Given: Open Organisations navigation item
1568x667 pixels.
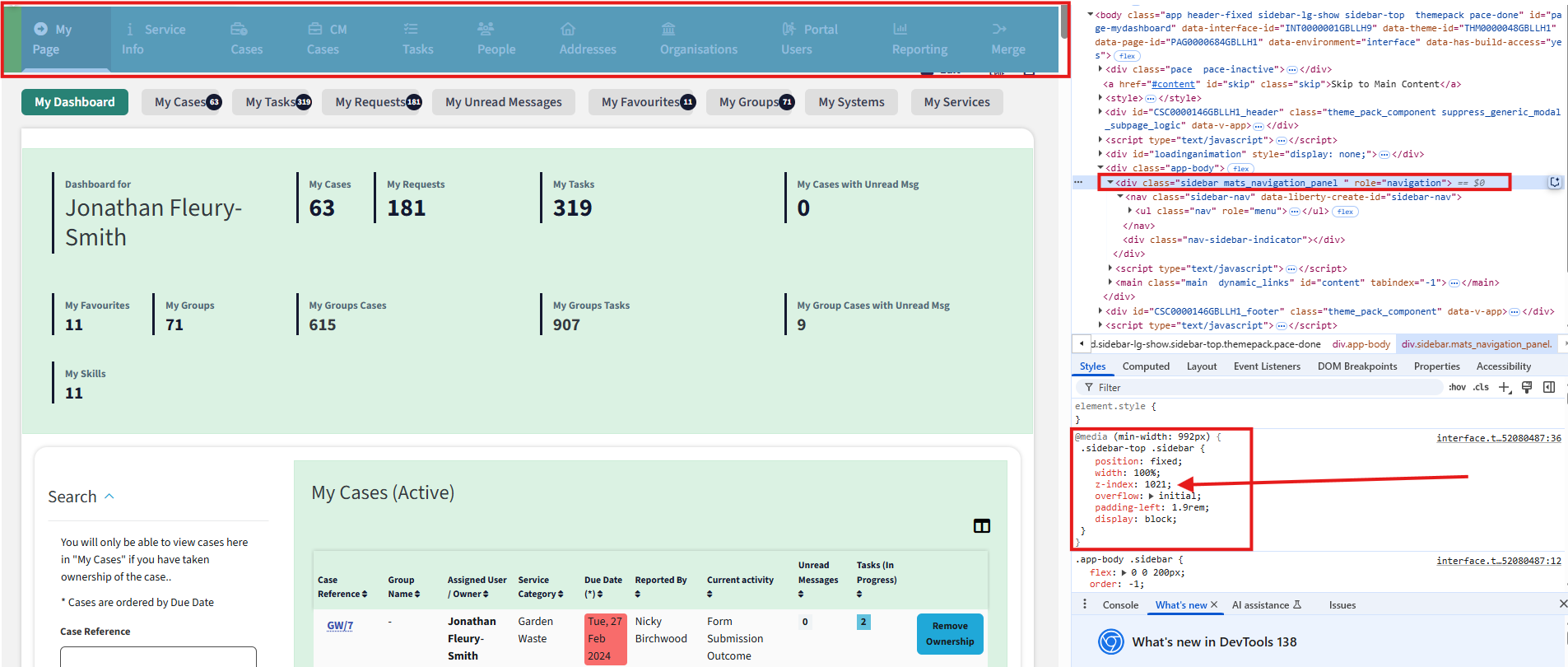Looking at the screenshot, I should (x=699, y=40).
